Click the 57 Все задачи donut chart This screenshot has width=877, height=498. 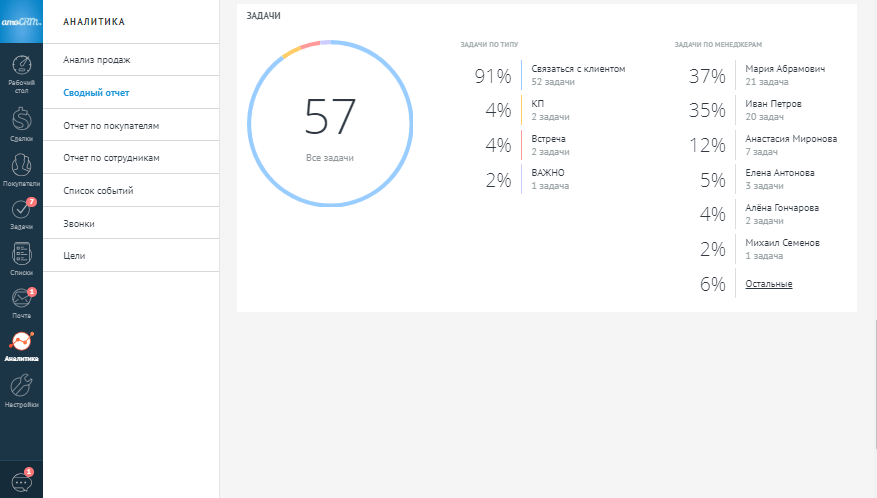[x=330, y=122]
